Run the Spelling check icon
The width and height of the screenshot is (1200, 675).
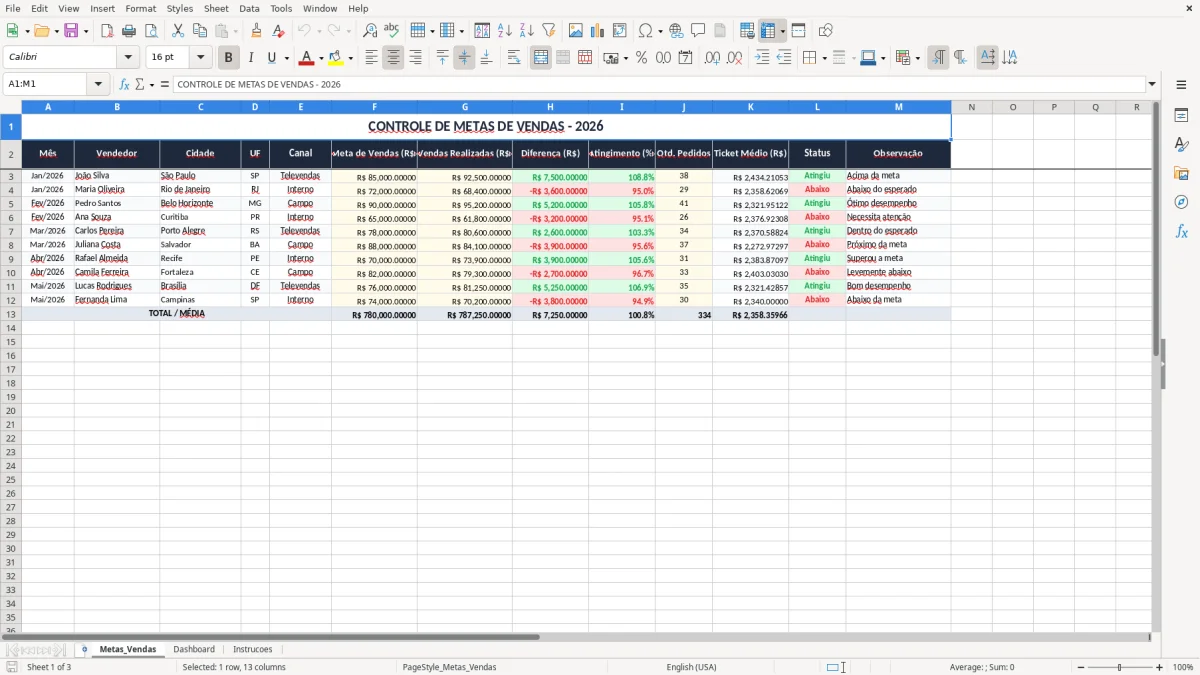pyautogui.click(x=391, y=31)
